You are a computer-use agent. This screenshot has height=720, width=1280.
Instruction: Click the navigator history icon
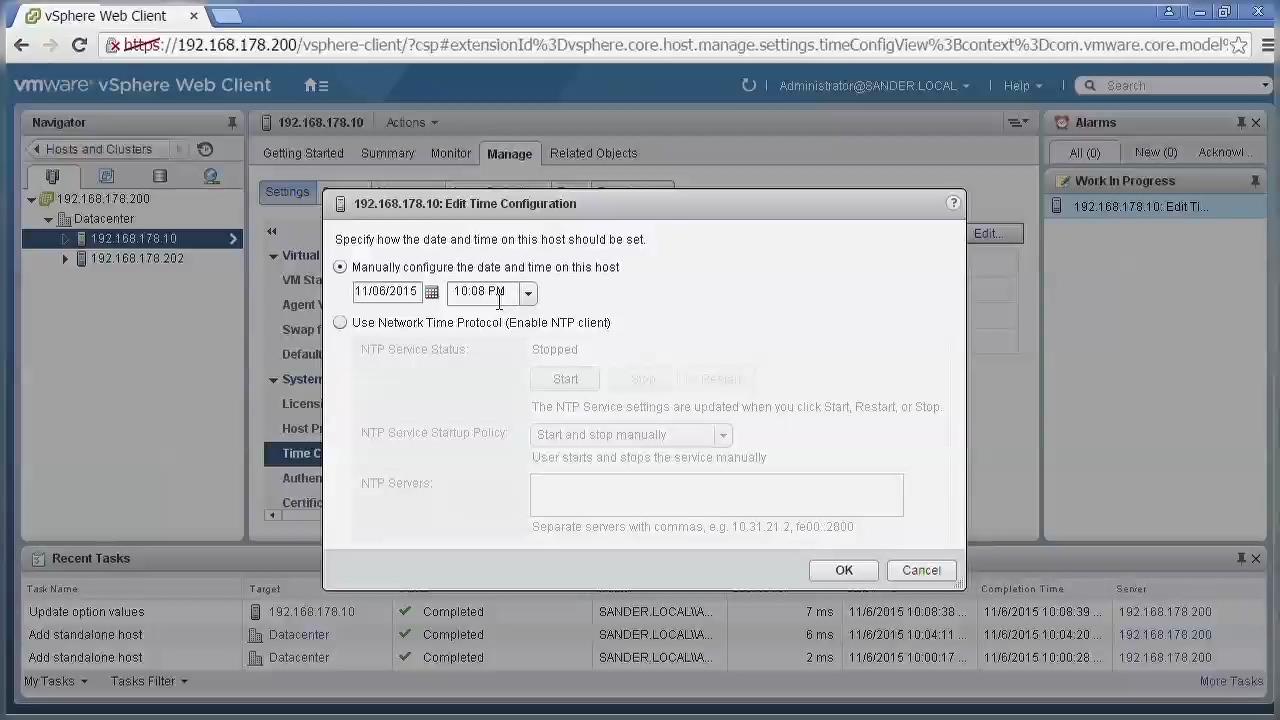pos(205,149)
